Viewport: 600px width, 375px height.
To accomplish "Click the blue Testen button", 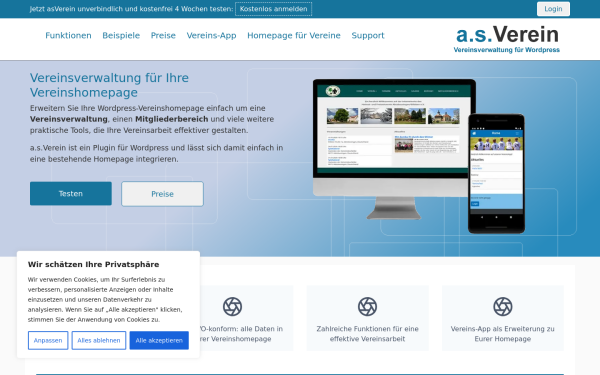I will point(71,194).
